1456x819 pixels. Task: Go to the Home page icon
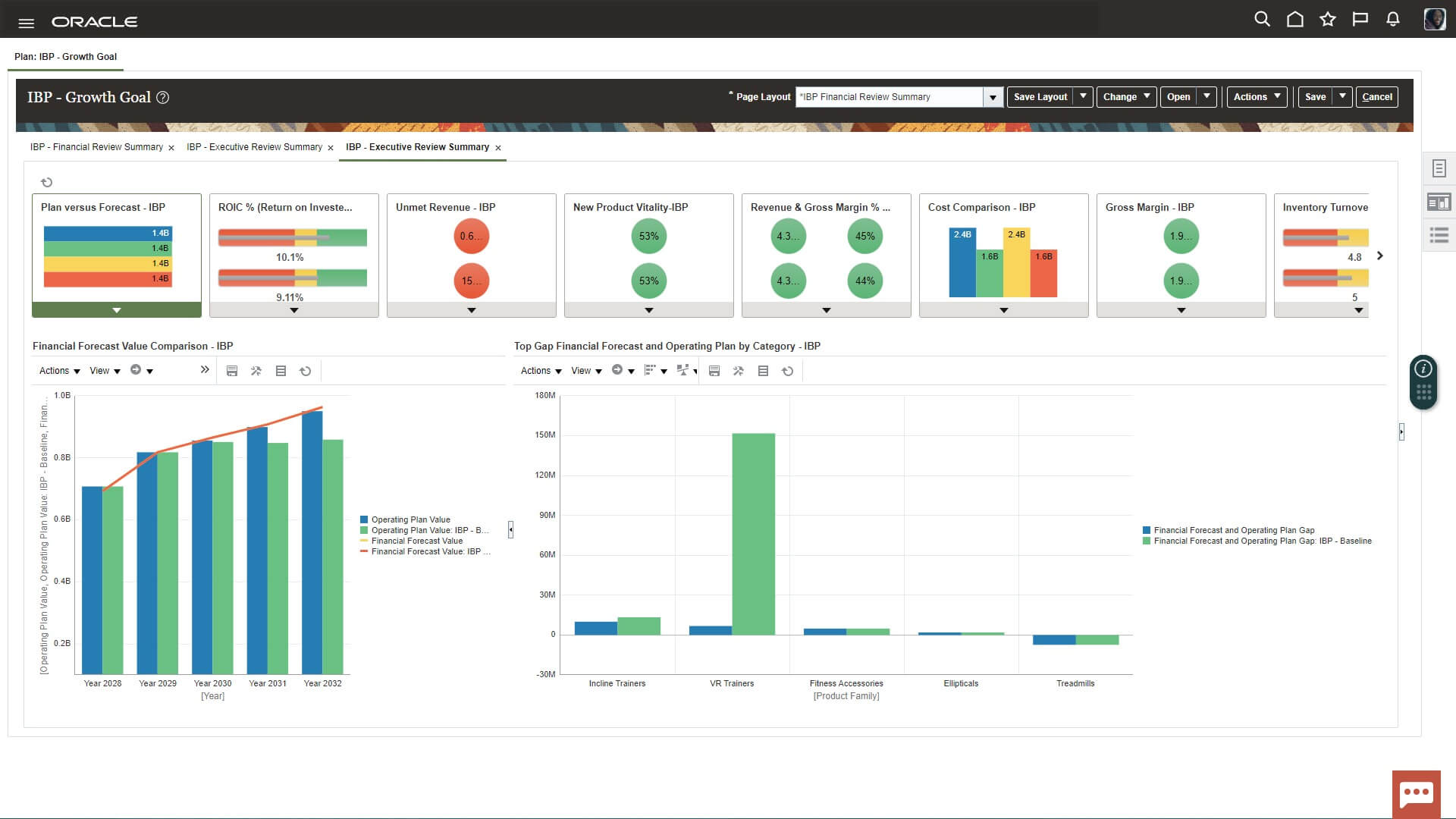[x=1294, y=20]
